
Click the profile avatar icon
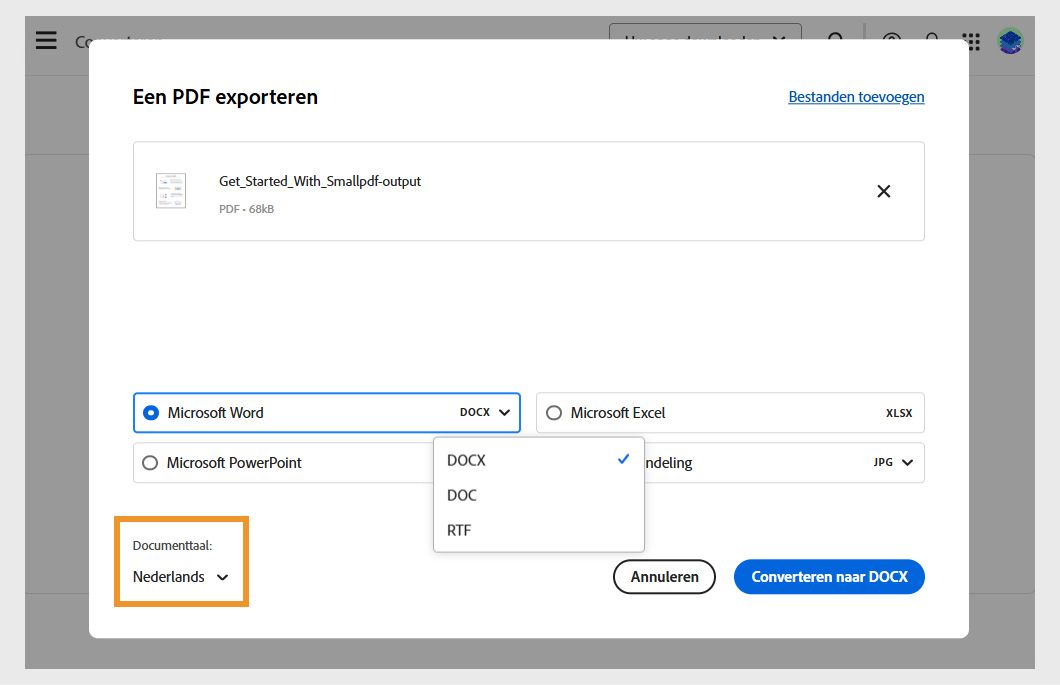pos(1010,41)
